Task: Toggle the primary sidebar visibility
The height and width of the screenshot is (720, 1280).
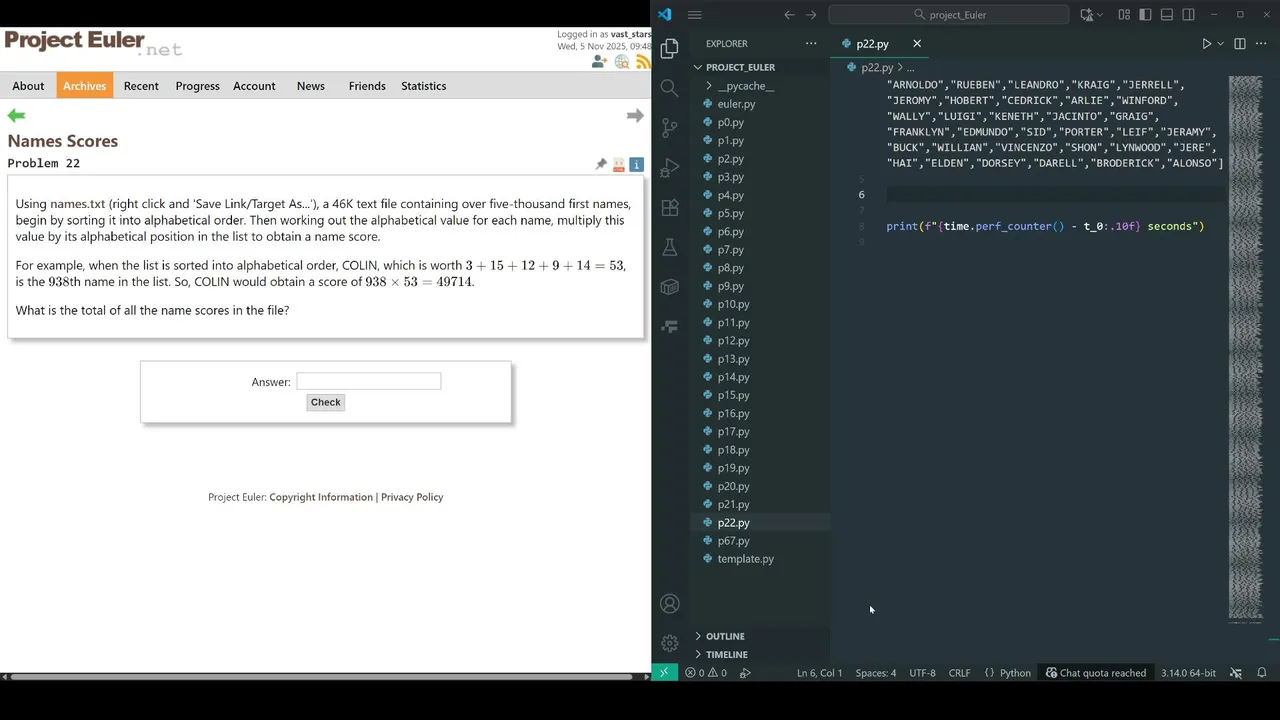Action: (1145, 15)
